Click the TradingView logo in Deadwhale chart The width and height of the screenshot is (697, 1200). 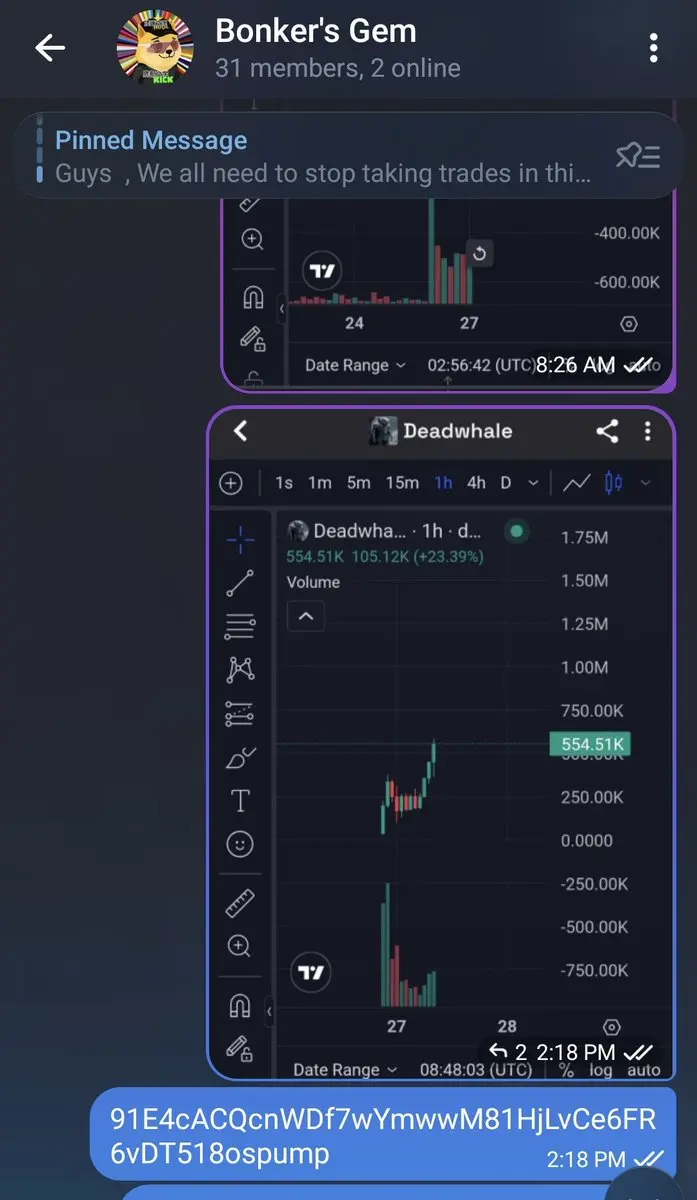pyautogui.click(x=311, y=972)
